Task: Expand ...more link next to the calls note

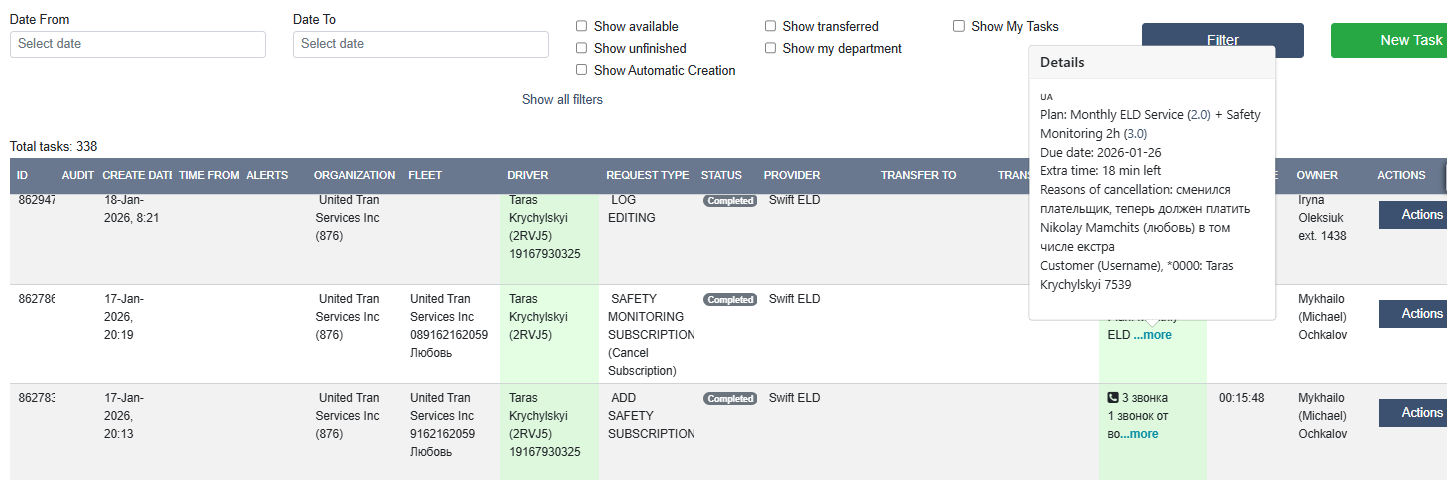Action: pos(1139,434)
